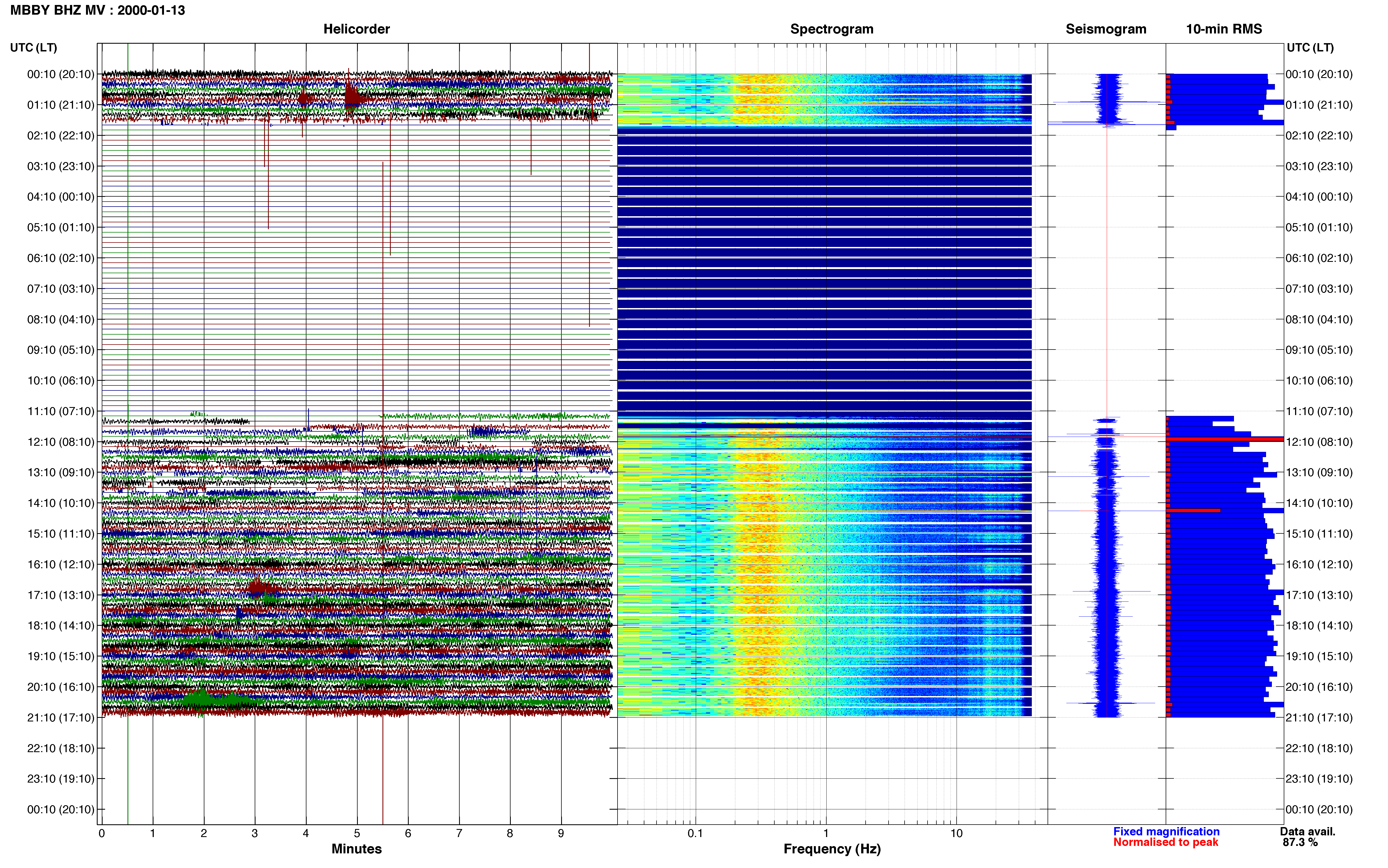Click the left '04:10 (00:10)' time label
Screen dimensions: 1388x868
[x=61, y=196]
